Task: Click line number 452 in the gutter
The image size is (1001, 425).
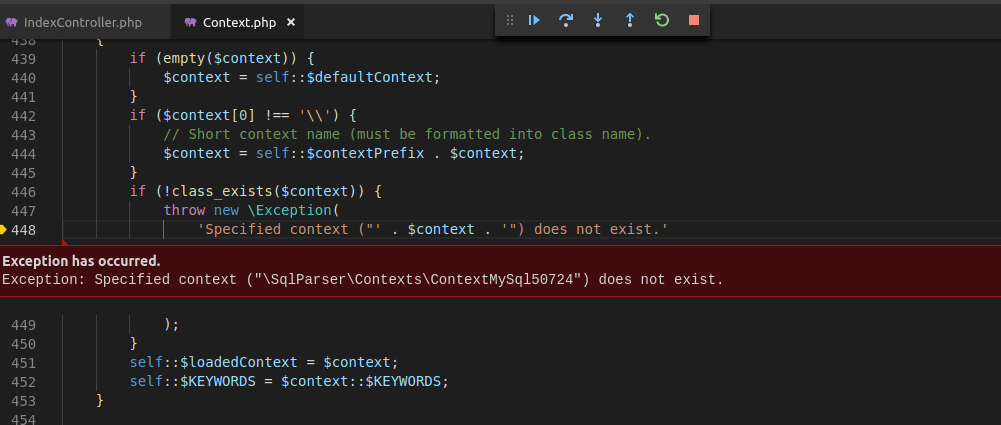Action: (22, 381)
